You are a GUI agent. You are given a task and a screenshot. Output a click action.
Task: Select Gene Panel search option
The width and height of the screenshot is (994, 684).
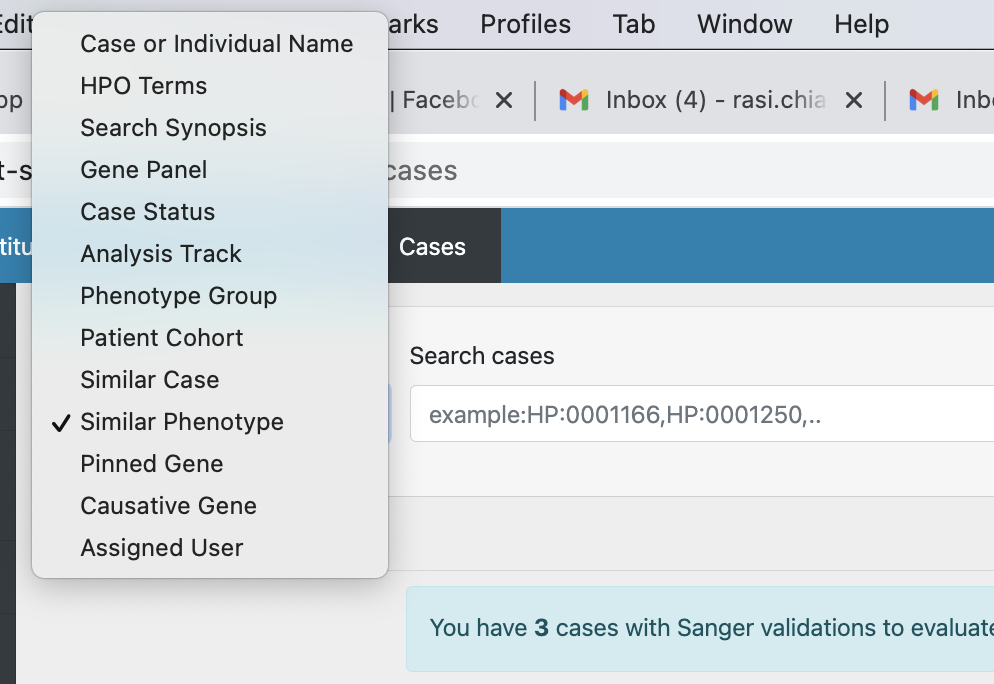tap(143, 169)
